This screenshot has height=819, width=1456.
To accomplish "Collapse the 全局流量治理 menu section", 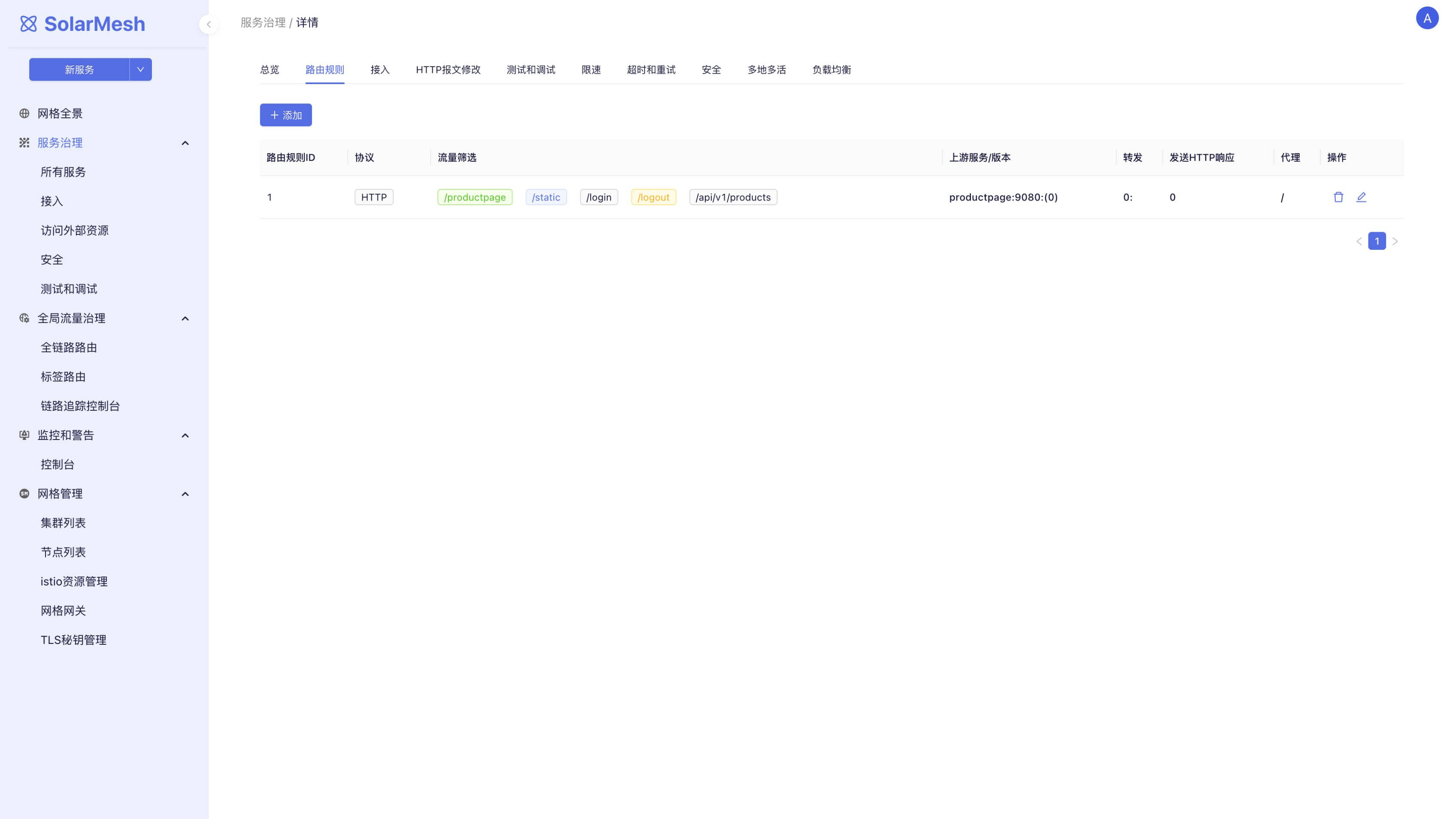I will [185, 319].
